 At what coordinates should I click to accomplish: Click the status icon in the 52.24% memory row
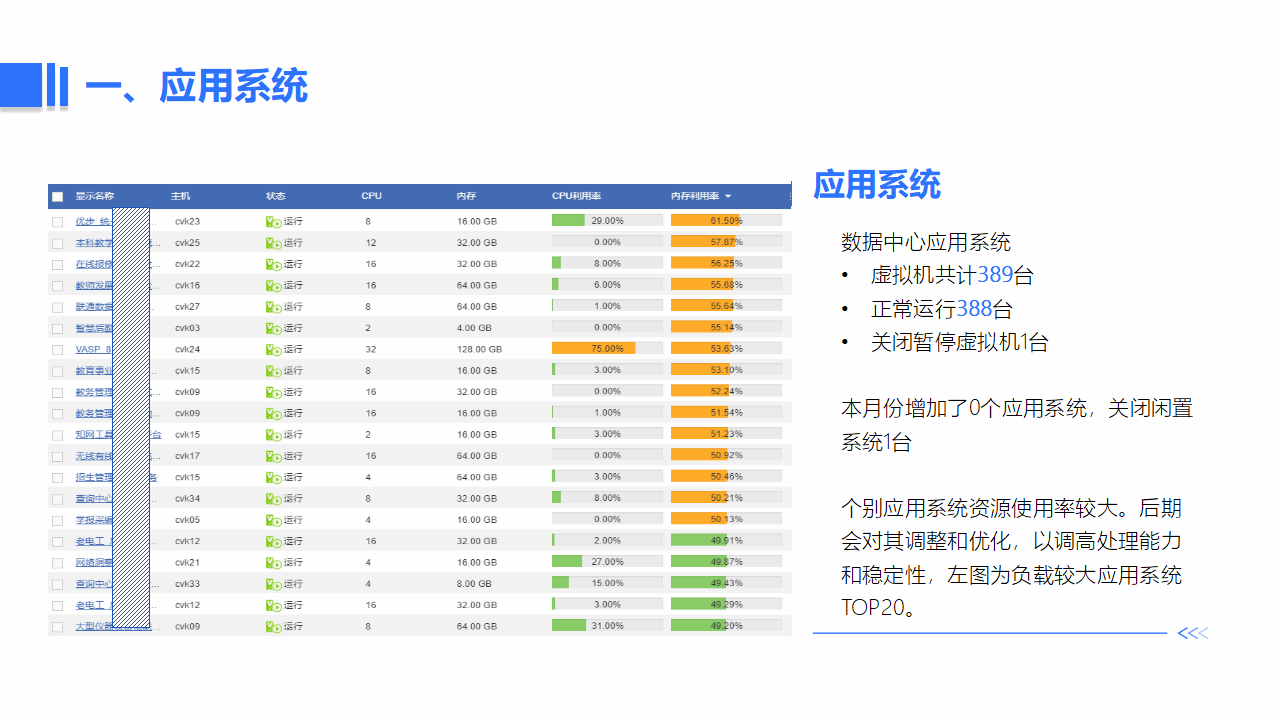click(x=273, y=392)
